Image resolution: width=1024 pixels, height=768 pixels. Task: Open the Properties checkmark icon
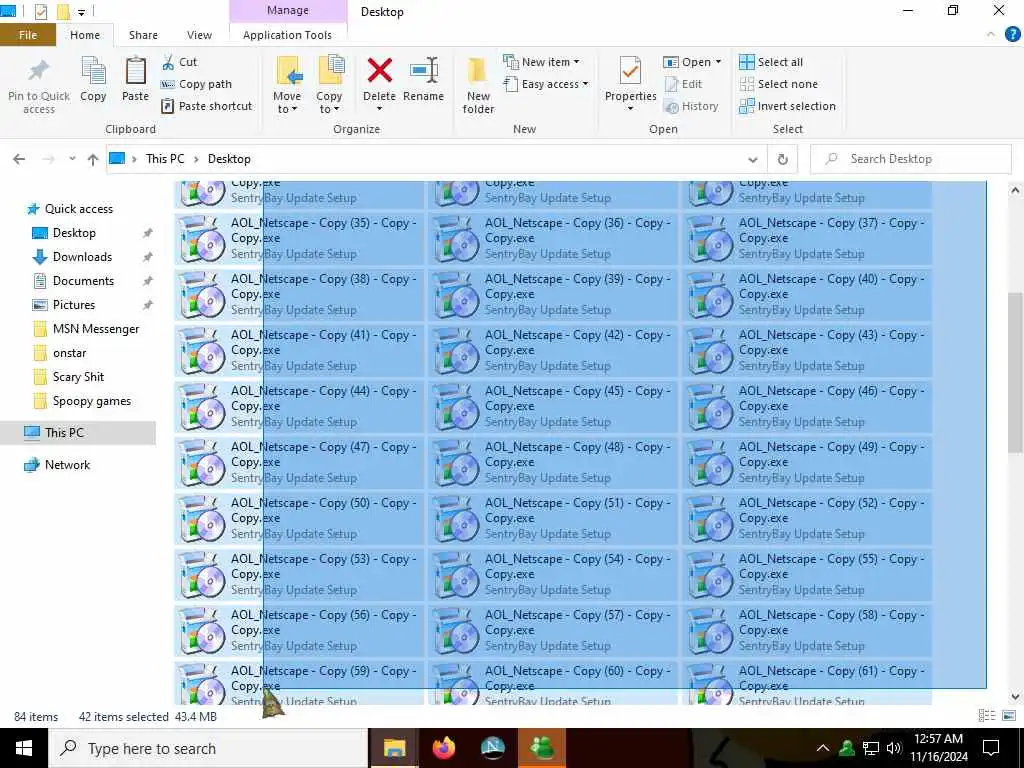point(630,71)
